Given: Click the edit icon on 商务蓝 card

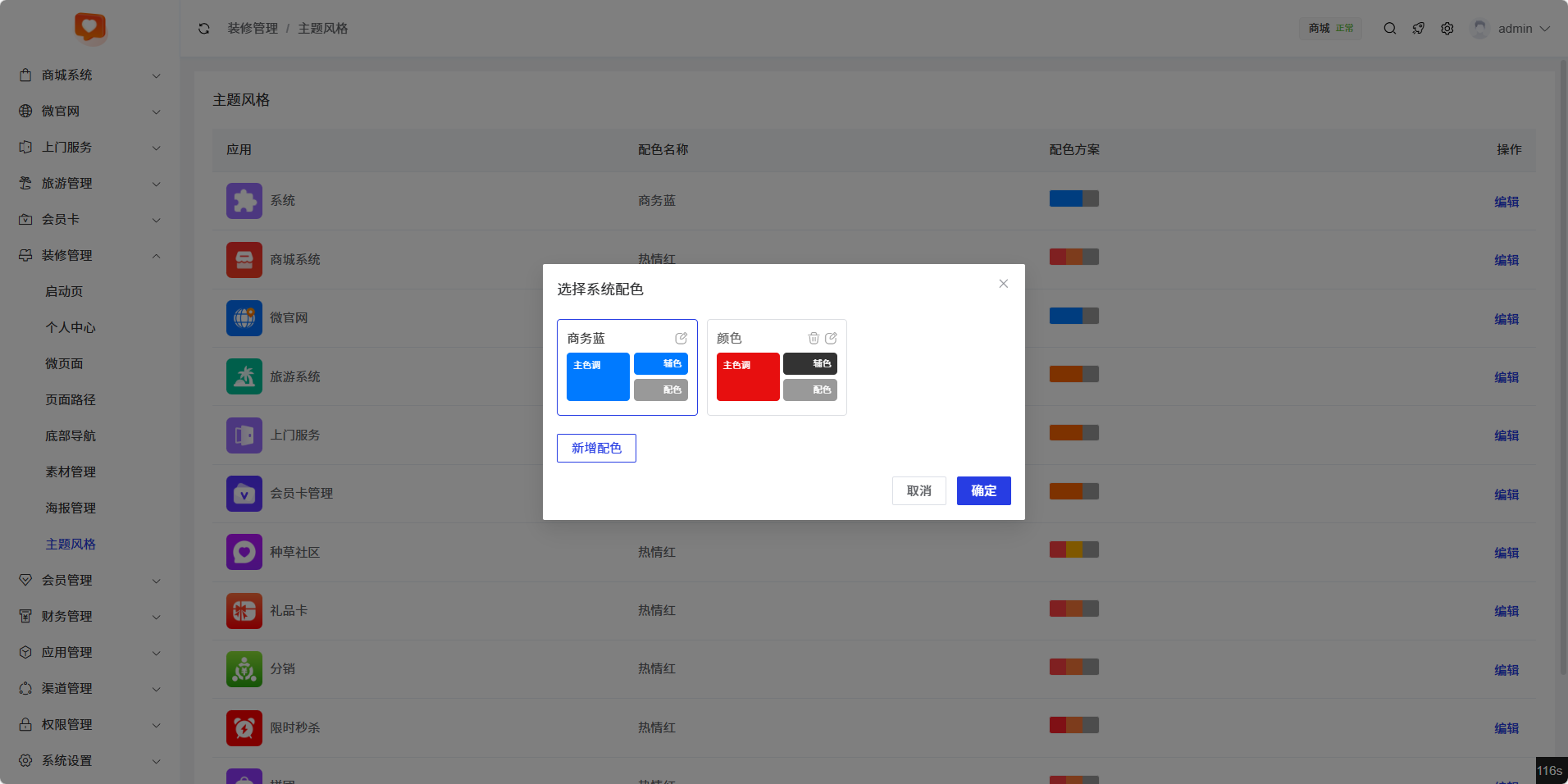Looking at the screenshot, I should coord(681,338).
